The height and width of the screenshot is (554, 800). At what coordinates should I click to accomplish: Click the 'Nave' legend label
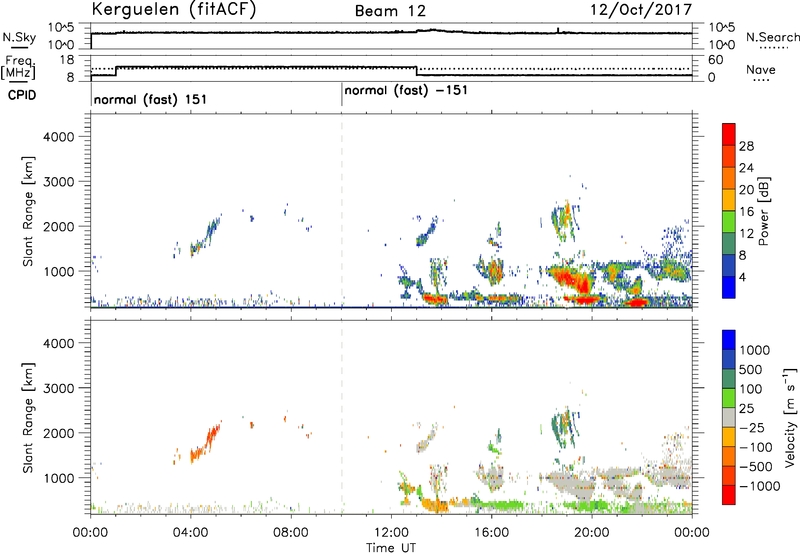pyautogui.click(x=761, y=70)
